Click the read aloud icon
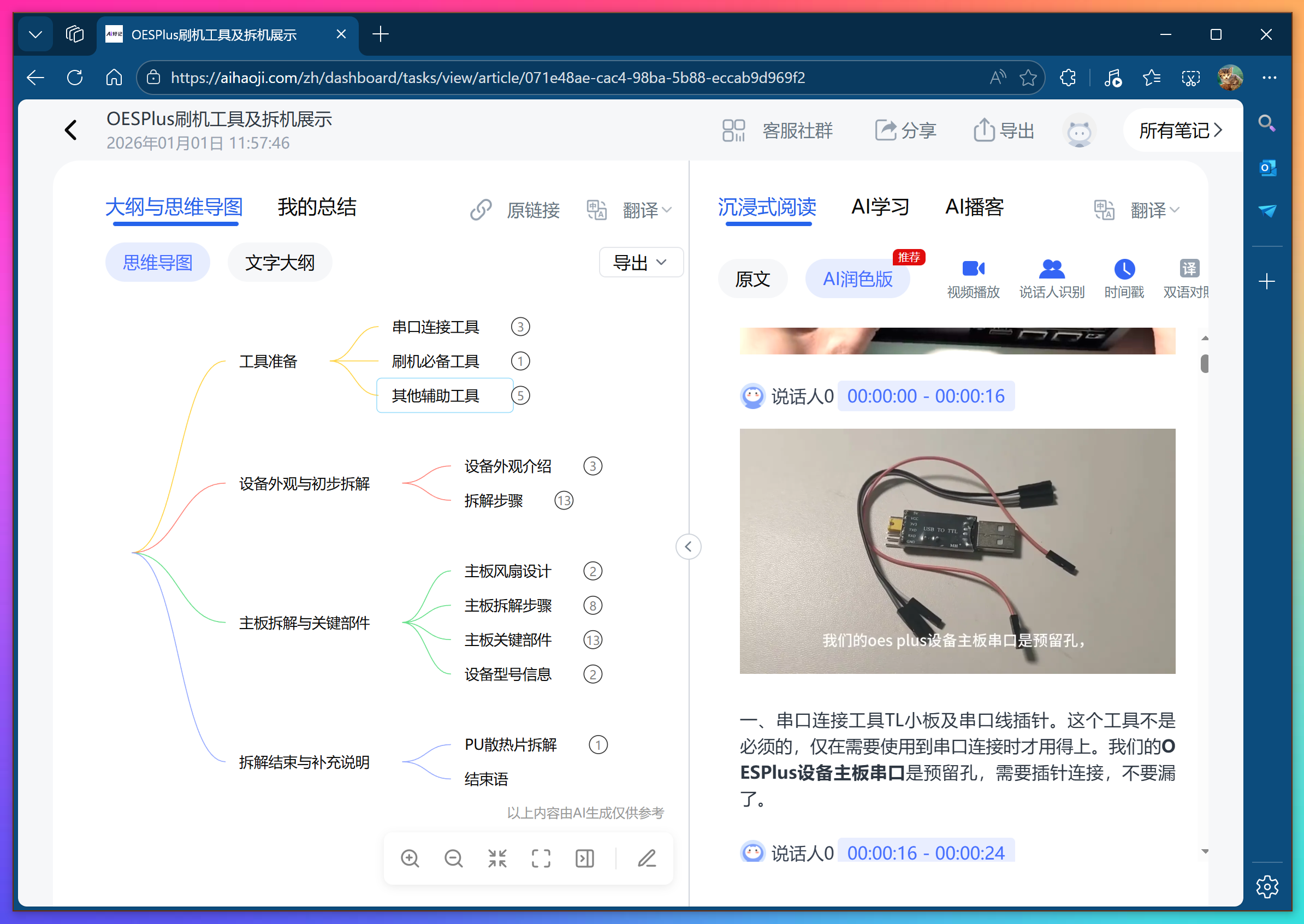This screenshot has height=924, width=1304. coord(997,78)
